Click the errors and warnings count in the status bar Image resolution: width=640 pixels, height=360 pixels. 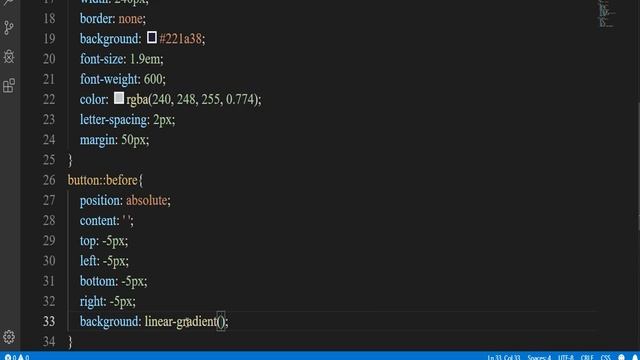click(17, 357)
